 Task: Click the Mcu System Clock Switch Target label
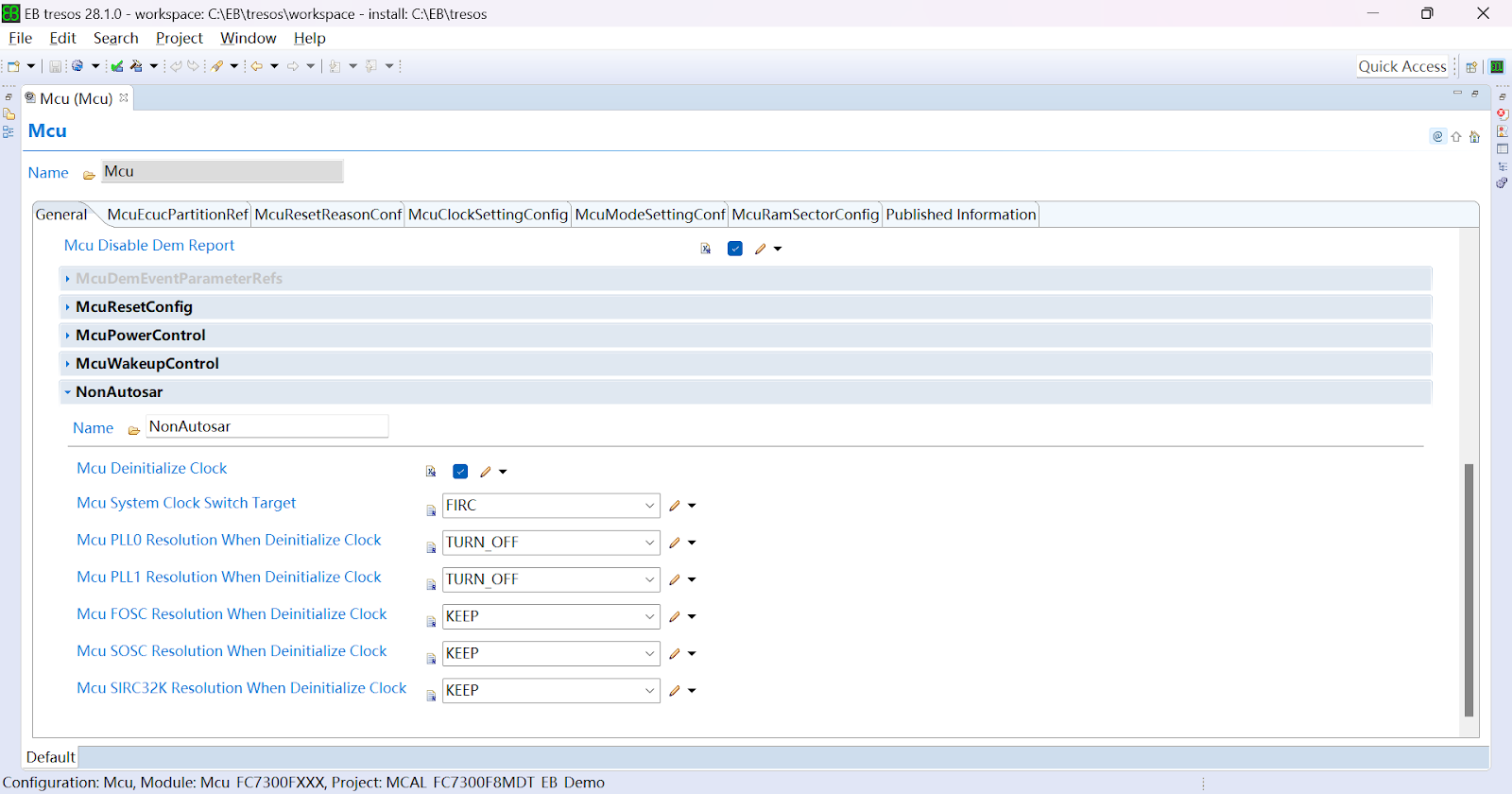(186, 504)
